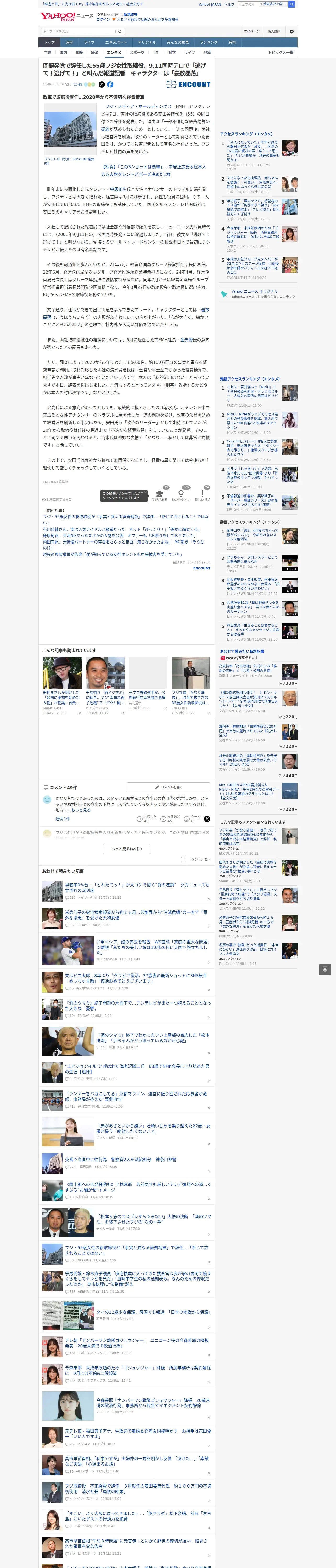Open the ドジャース ドレイヤー article thumbnail
336x1568 pixels.
[68, 950]
